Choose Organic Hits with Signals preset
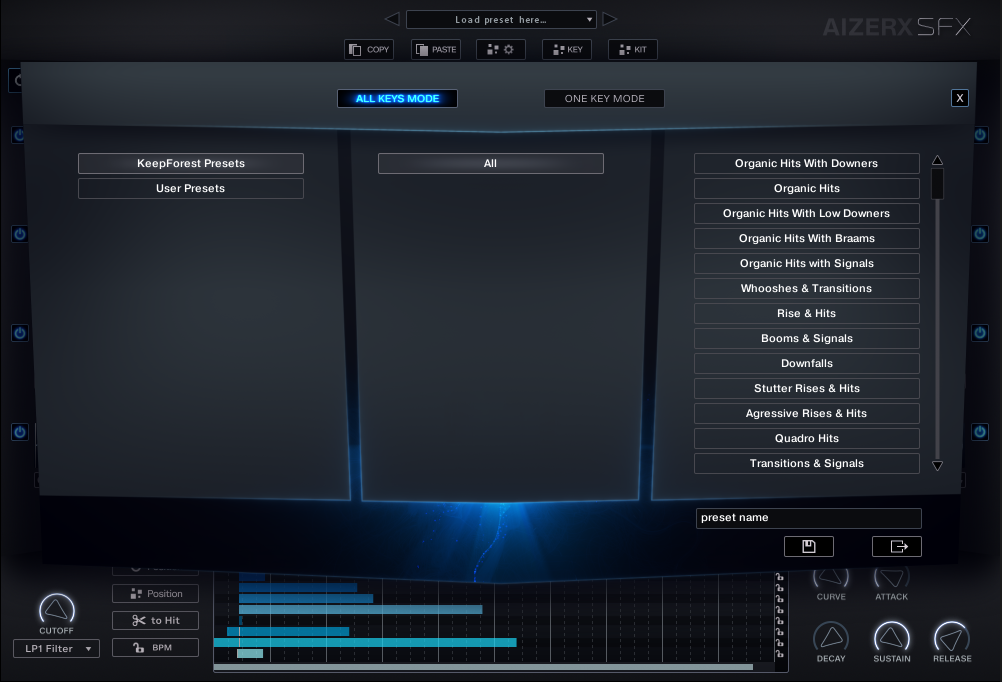 [x=806, y=263]
